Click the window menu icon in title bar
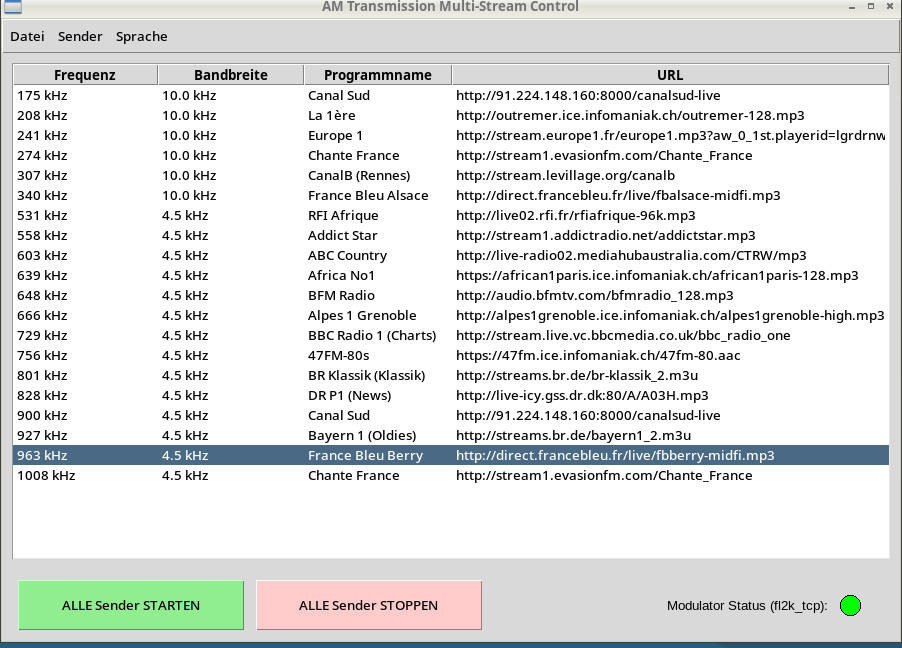The height and width of the screenshot is (648, 902). pyautogui.click(x=13, y=6)
